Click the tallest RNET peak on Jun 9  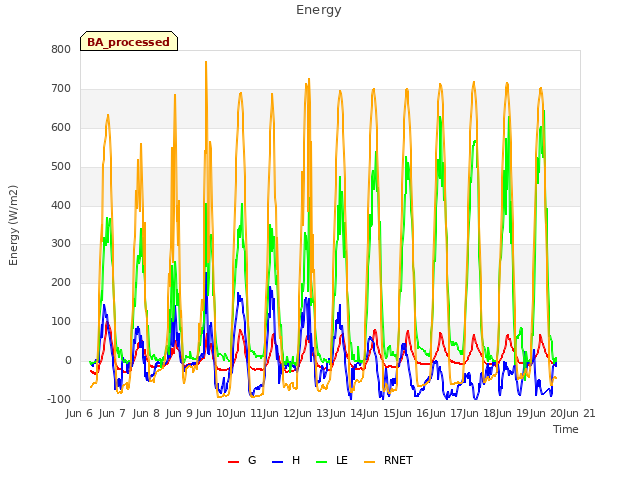tap(206, 62)
